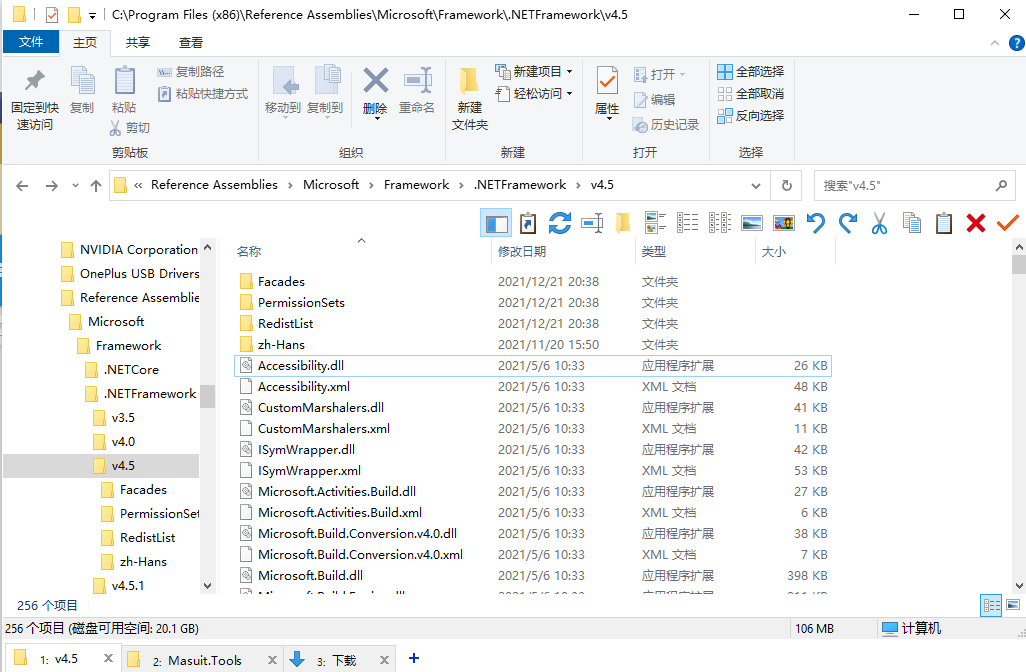This screenshot has height=672, width=1026.
Task: Click the Copy icon in the custom toolbar
Action: 911,222
